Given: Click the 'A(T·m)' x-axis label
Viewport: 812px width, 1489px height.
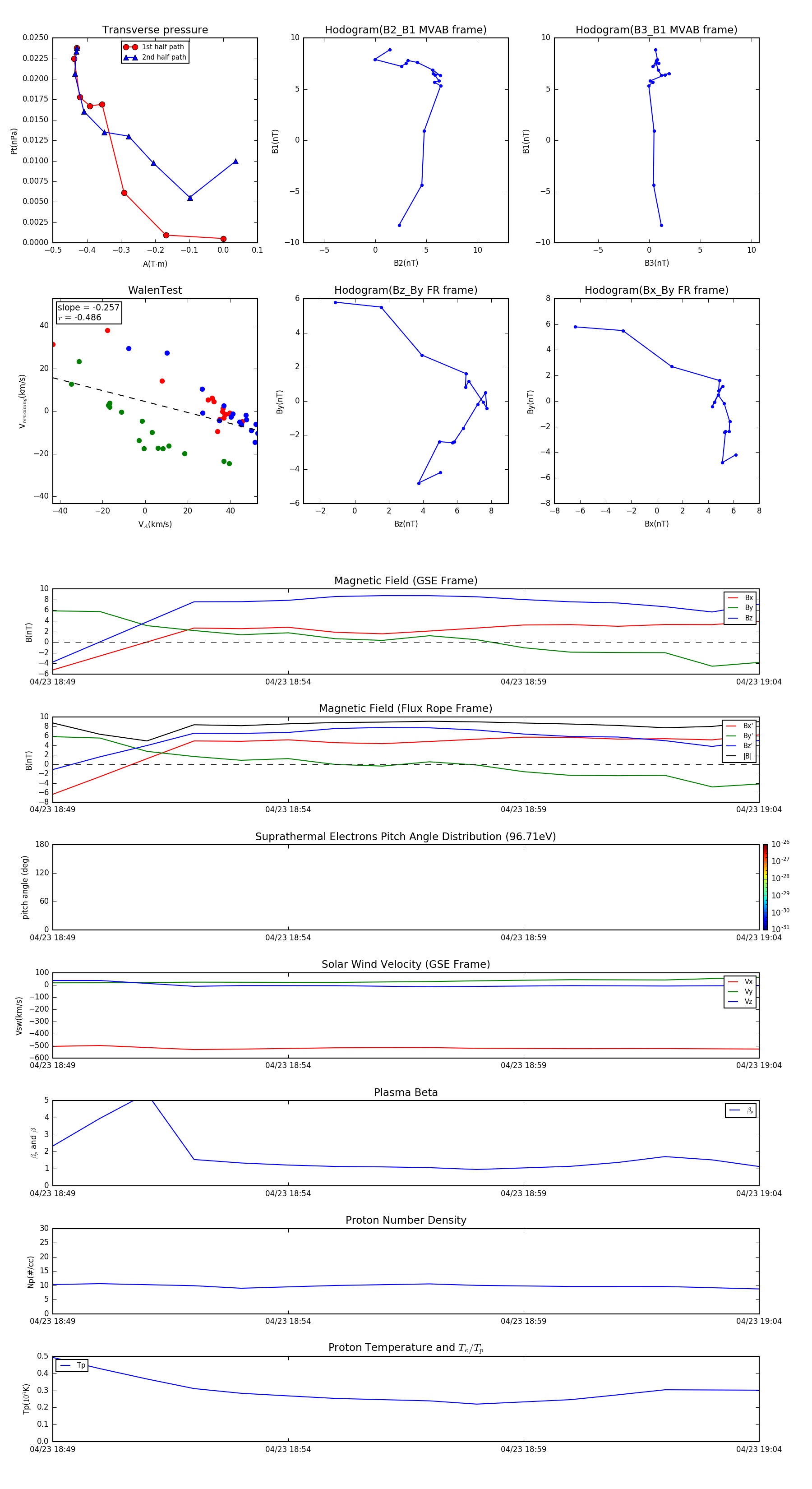Looking at the screenshot, I should point(155,264).
